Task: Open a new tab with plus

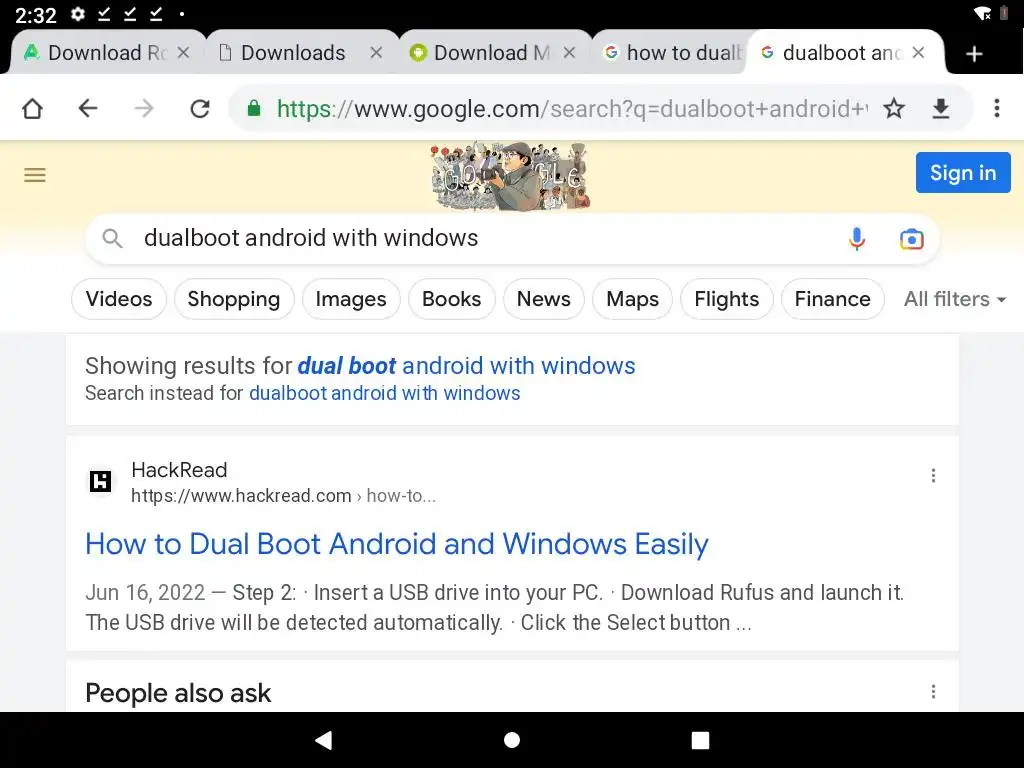Action: coord(974,54)
